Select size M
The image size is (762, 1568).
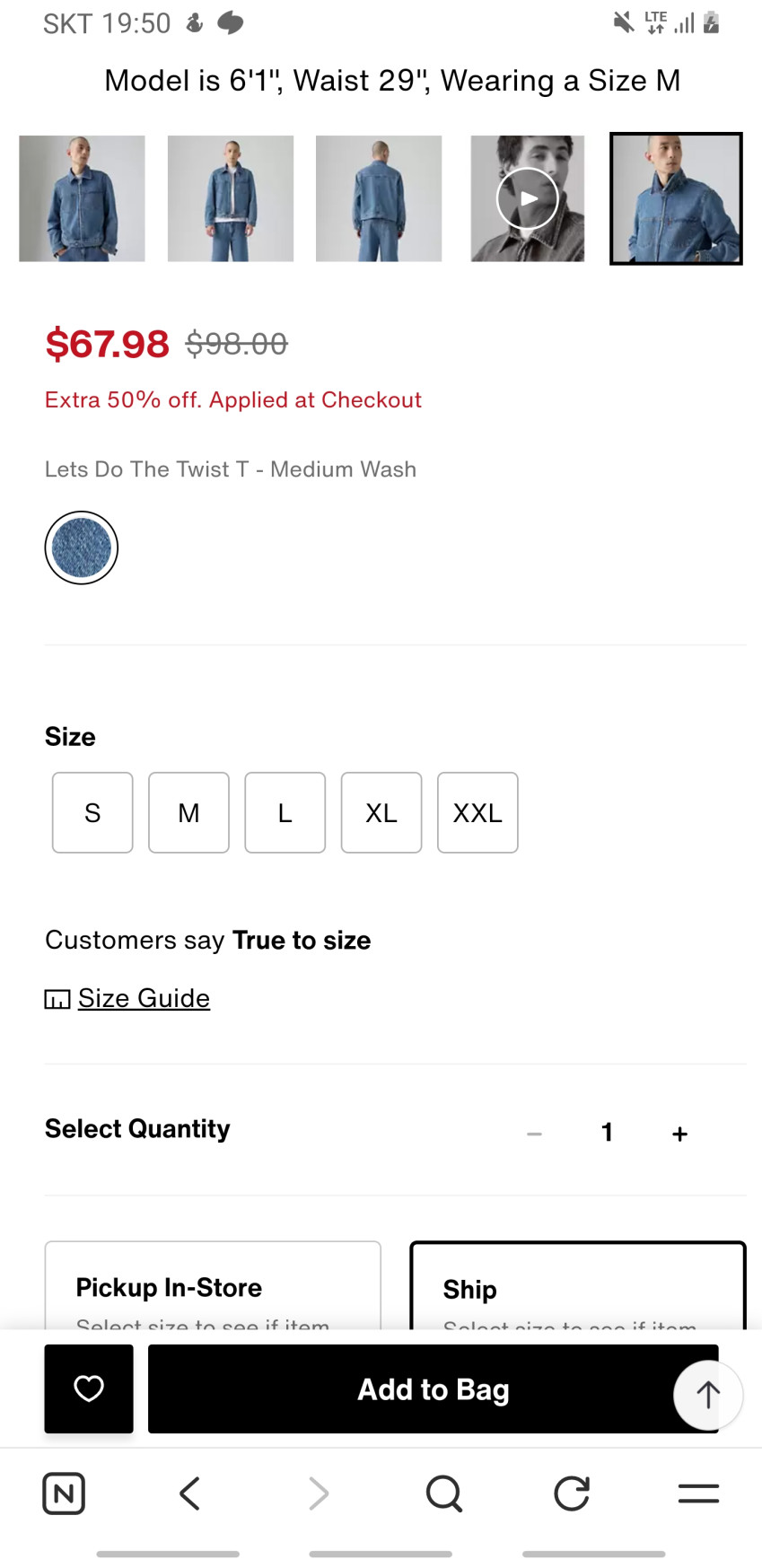tap(188, 812)
